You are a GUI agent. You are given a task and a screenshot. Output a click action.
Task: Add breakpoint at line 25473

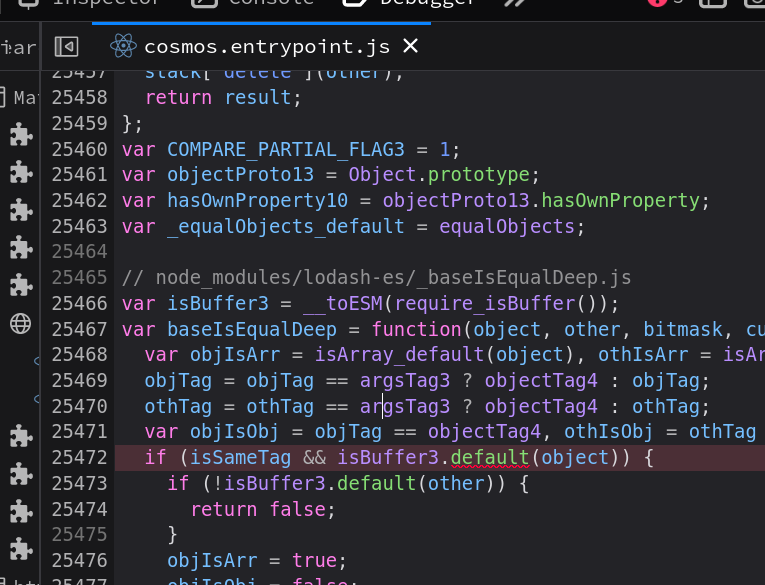pyautogui.click(x=80, y=484)
